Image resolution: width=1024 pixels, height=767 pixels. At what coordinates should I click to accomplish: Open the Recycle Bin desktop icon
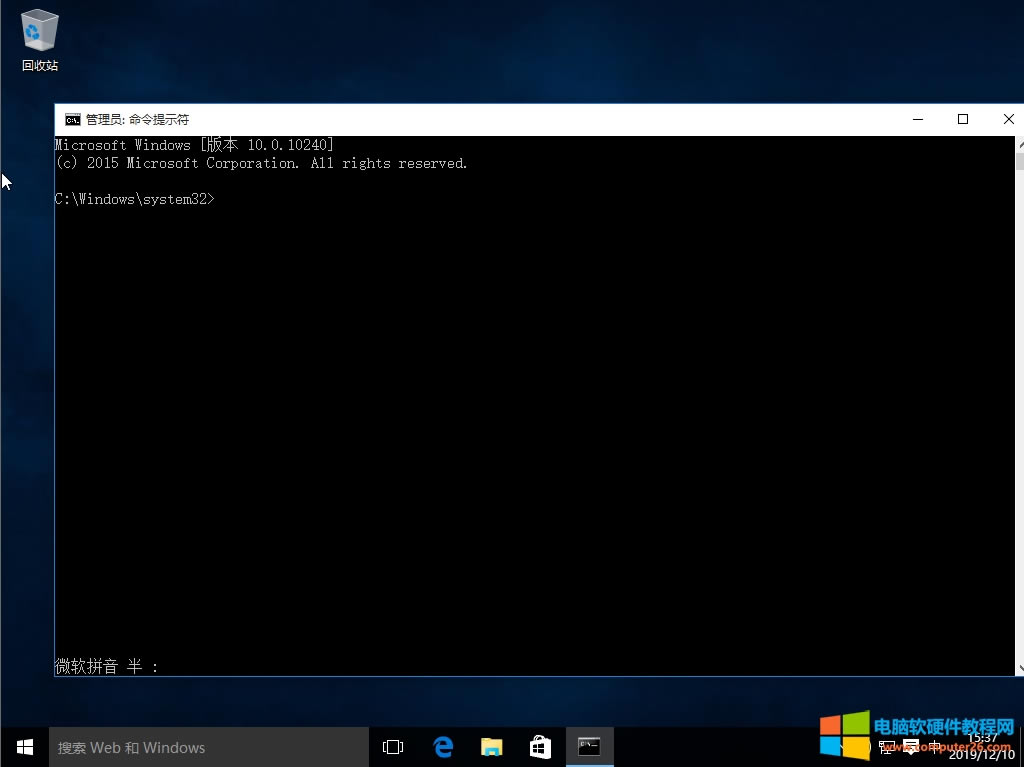click(x=40, y=40)
